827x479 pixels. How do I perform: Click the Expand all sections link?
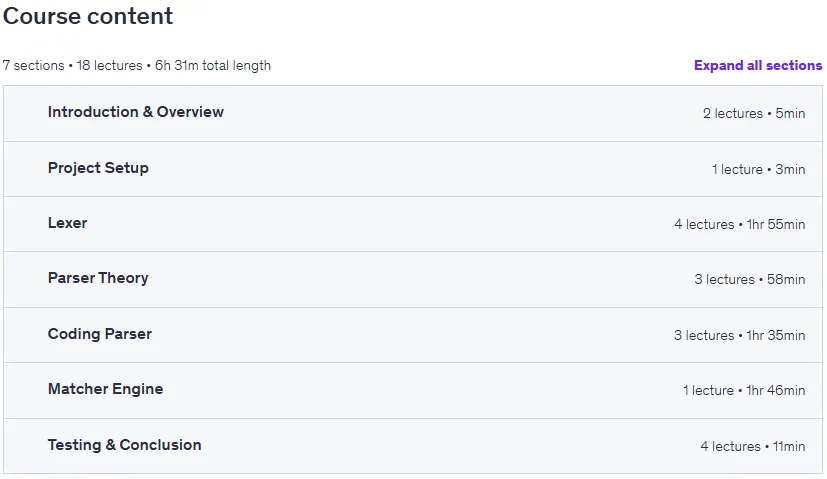[758, 65]
